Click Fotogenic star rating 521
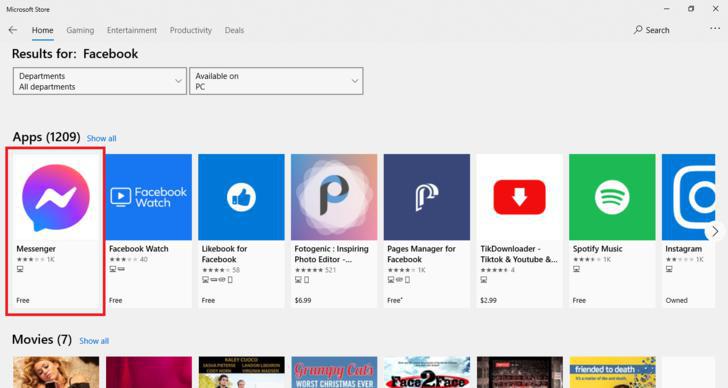The width and height of the screenshot is (728, 388). pyautogui.click(x=316, y=270)
